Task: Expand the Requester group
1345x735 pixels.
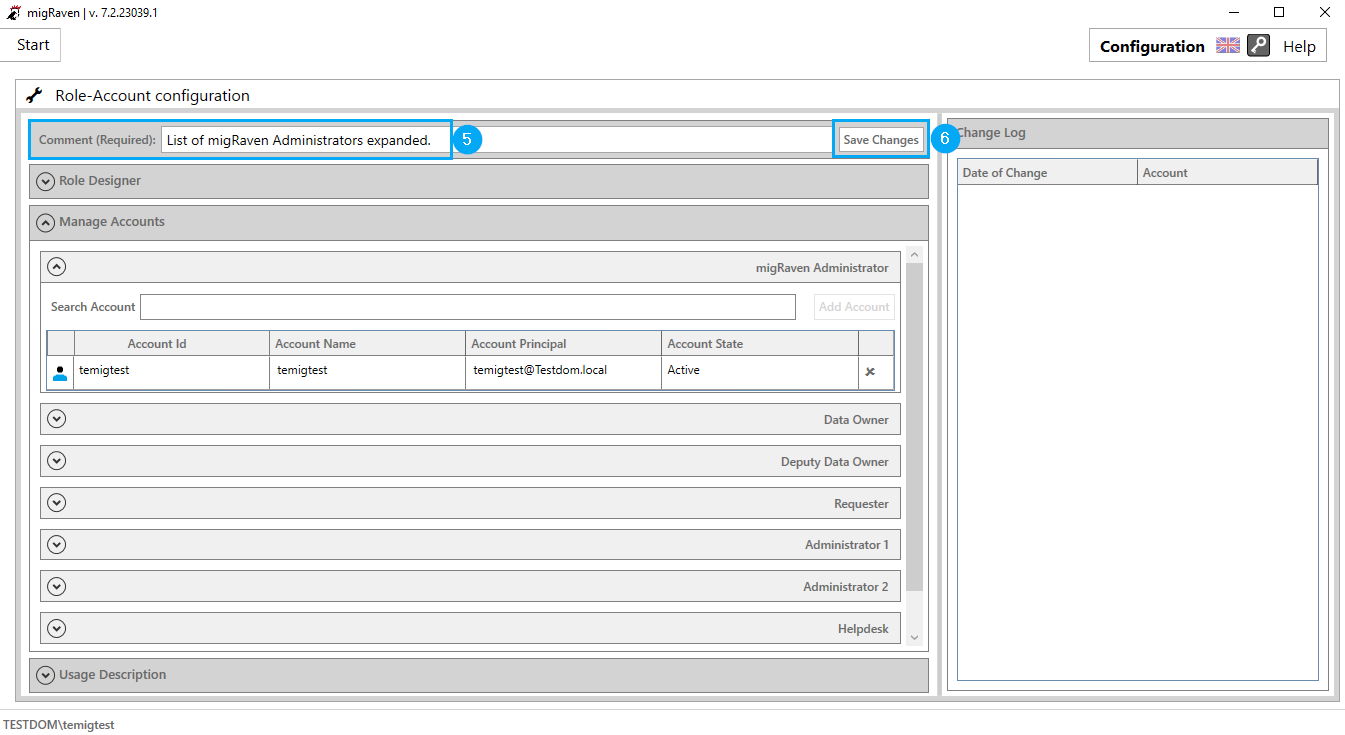Action: [57, 503]
